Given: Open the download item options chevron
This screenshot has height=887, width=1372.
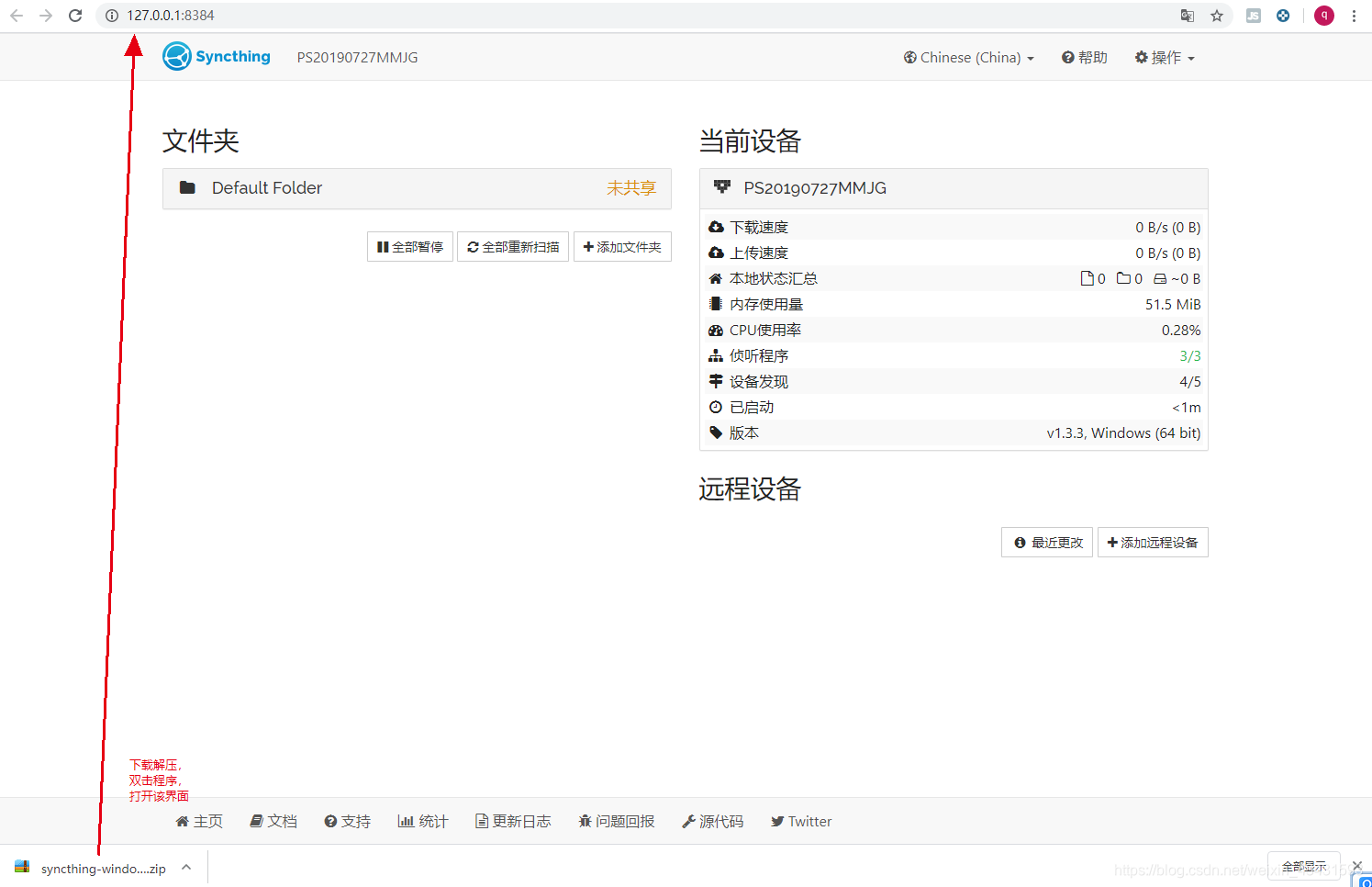Looking at the screenshot, I should (186, 867).
